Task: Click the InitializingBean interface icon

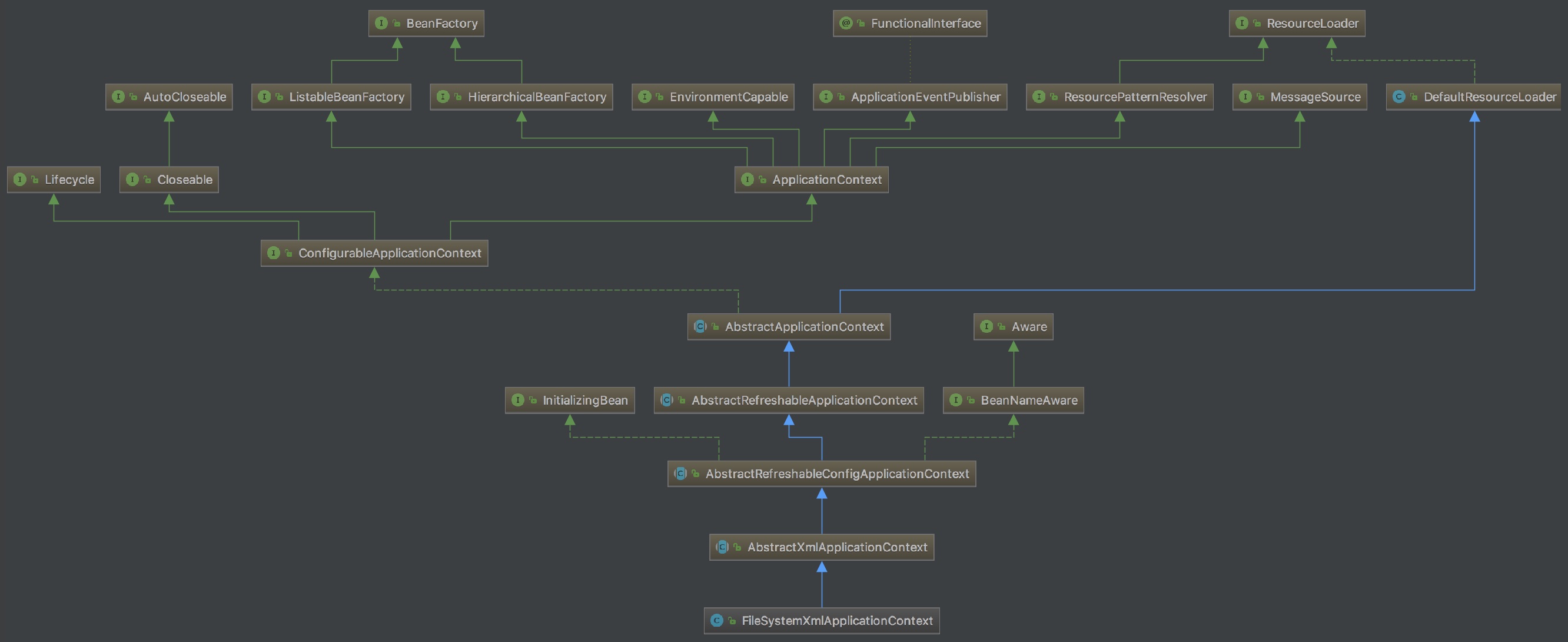Action: click(x=517, y=400)
